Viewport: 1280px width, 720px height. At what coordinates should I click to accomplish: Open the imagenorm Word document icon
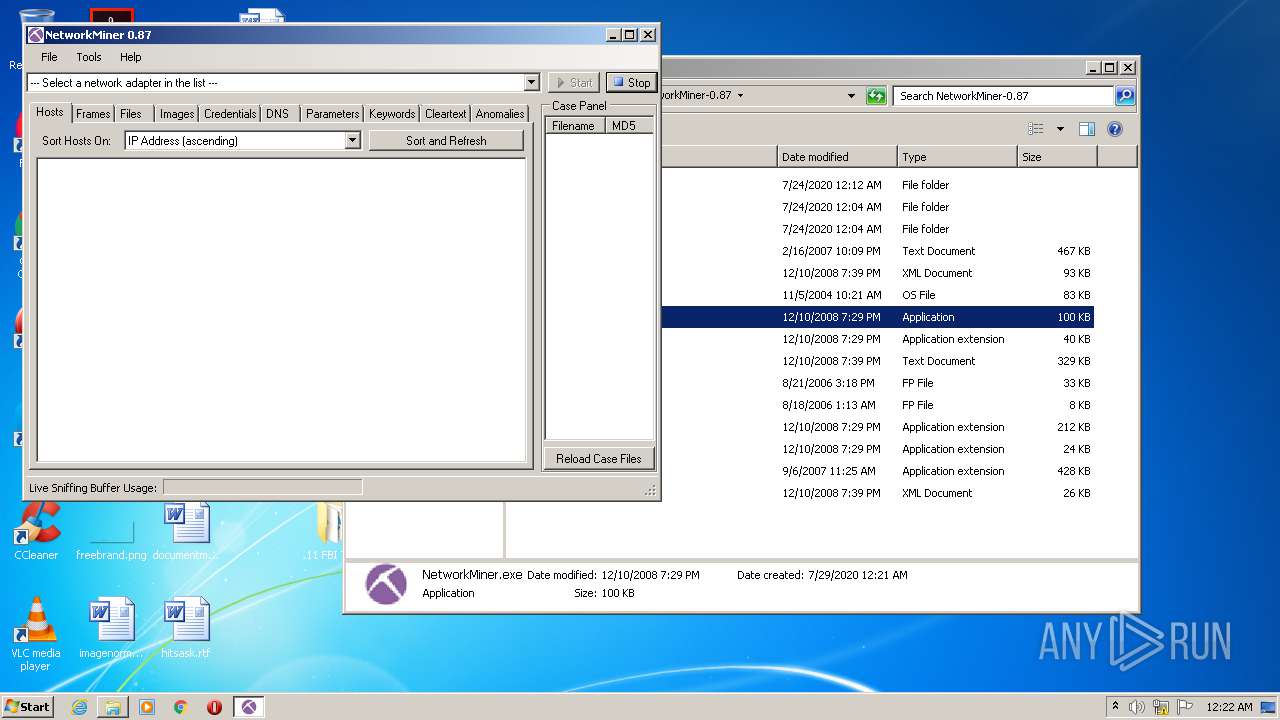111,628
